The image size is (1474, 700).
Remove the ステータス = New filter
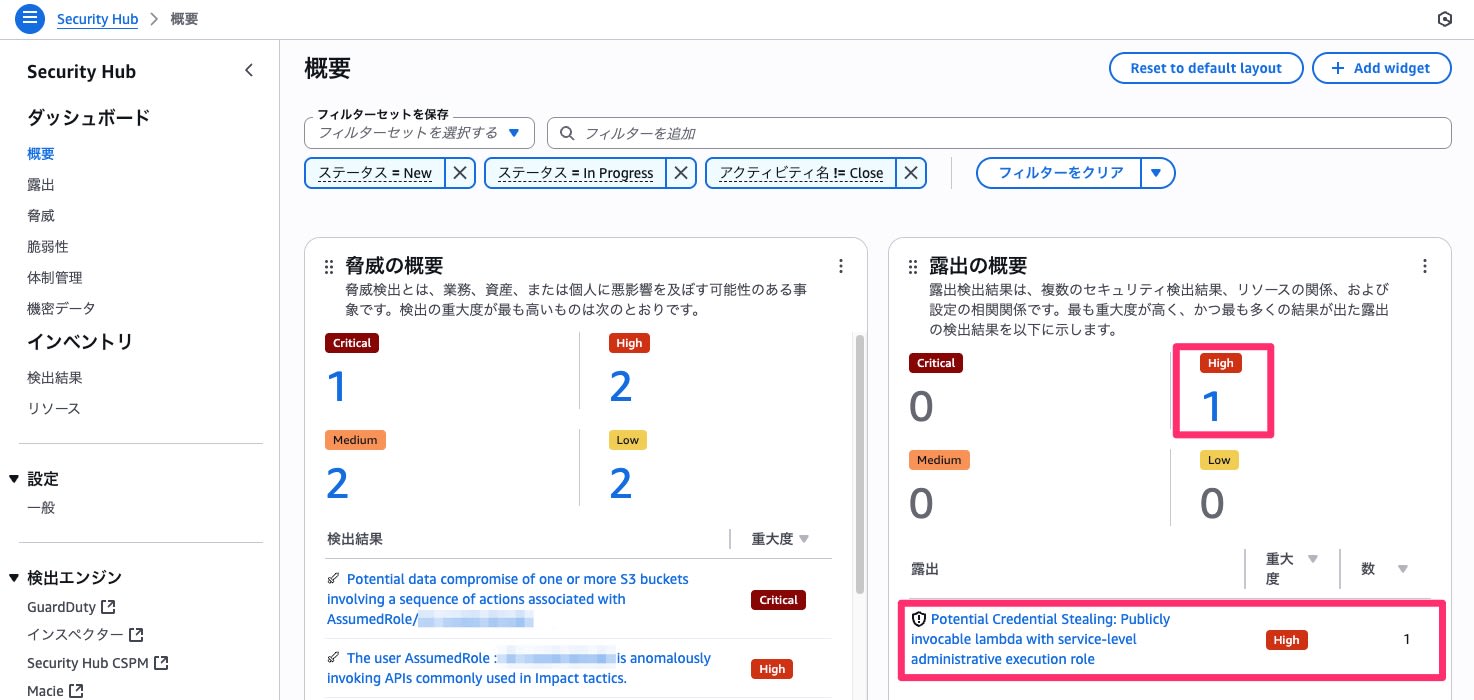(x=459, y=173)
